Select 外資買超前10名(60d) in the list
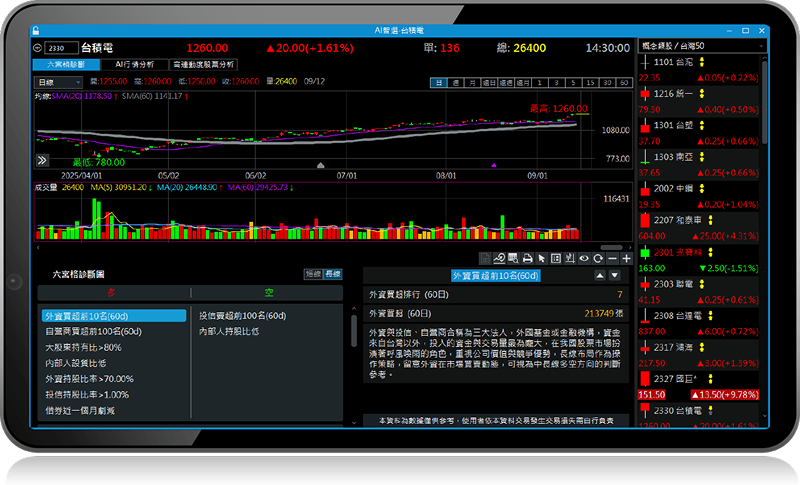 (114, 316)
